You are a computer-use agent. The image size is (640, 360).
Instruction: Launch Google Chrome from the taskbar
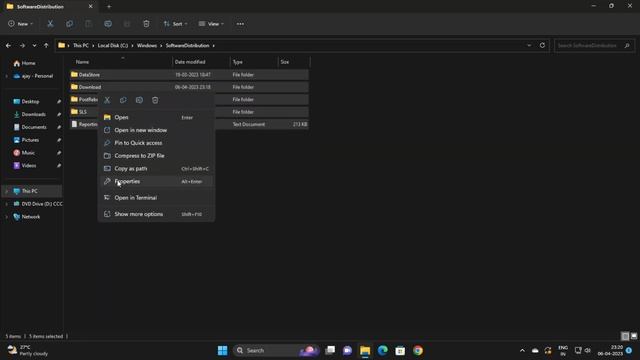(x=418, y=350)
